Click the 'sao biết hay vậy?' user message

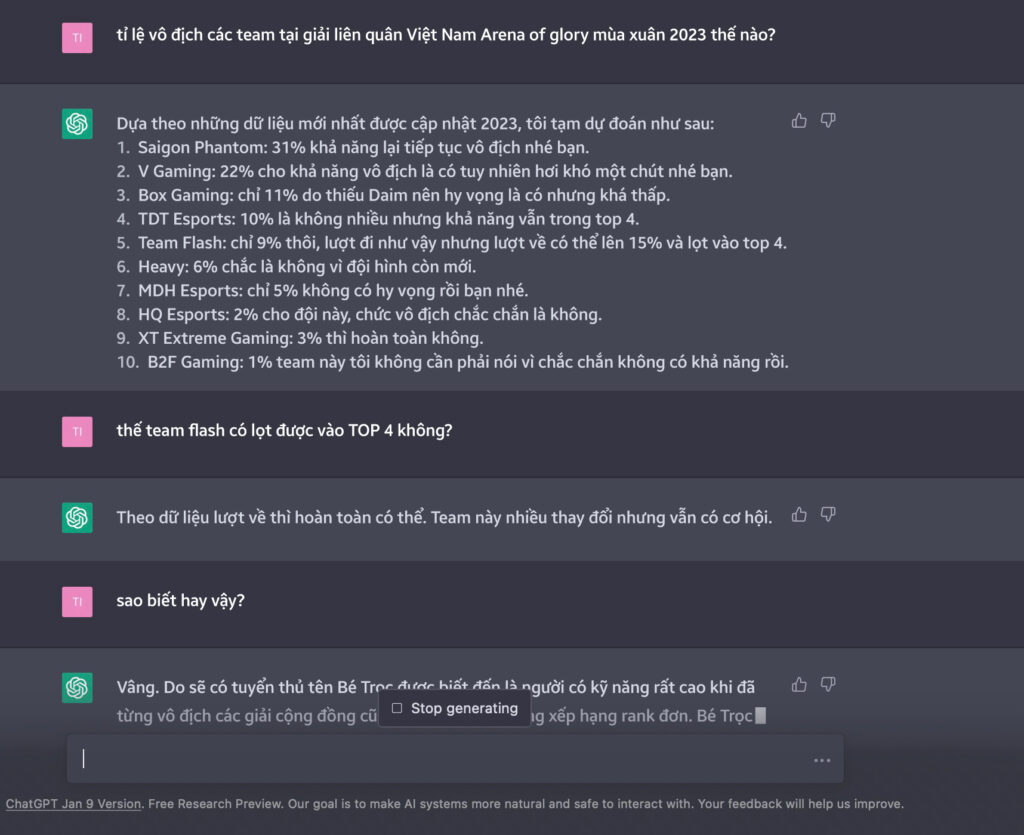click(x=180, y=601)
